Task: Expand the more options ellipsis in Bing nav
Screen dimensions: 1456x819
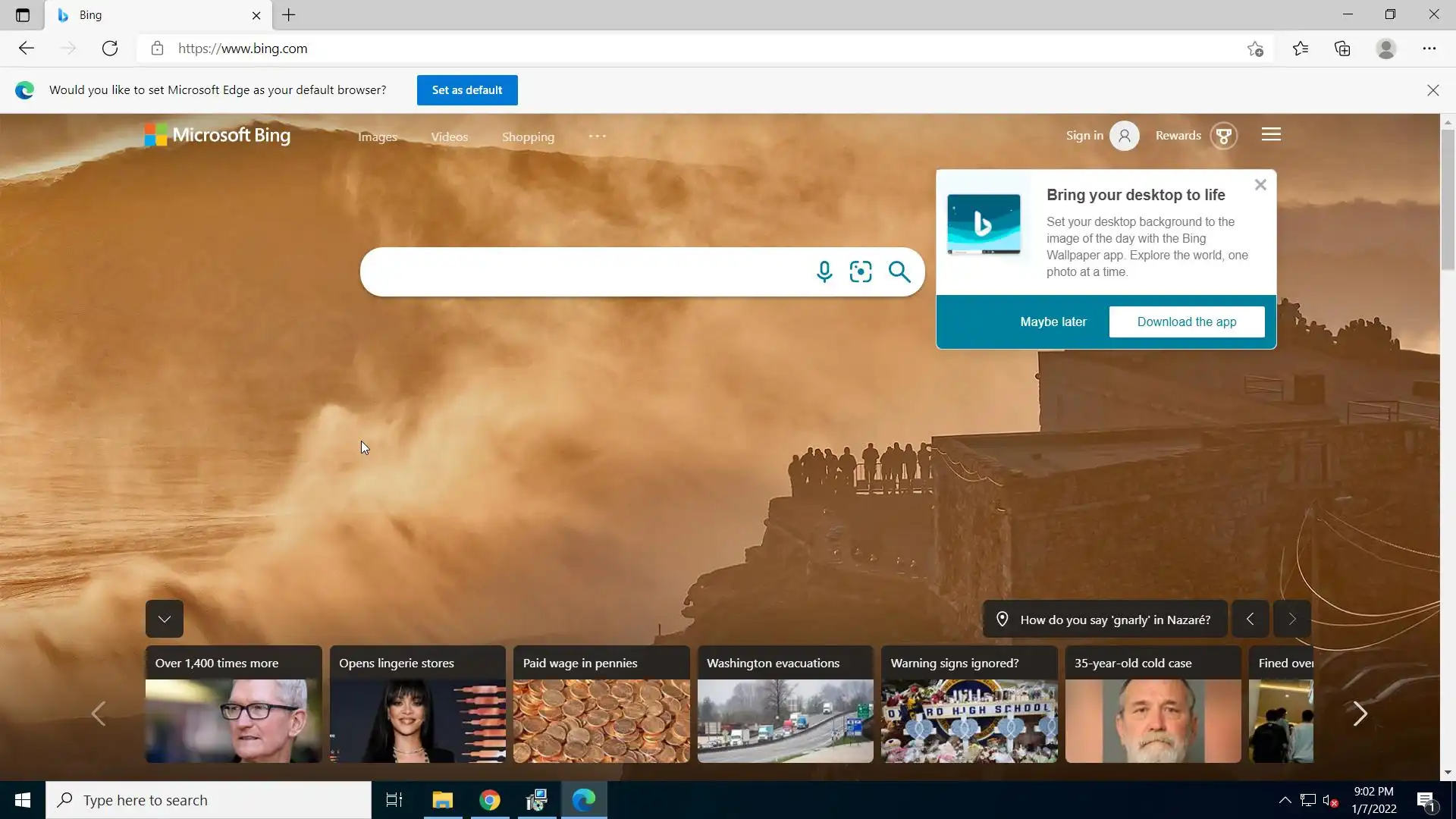Action: [x=597, y=136]
